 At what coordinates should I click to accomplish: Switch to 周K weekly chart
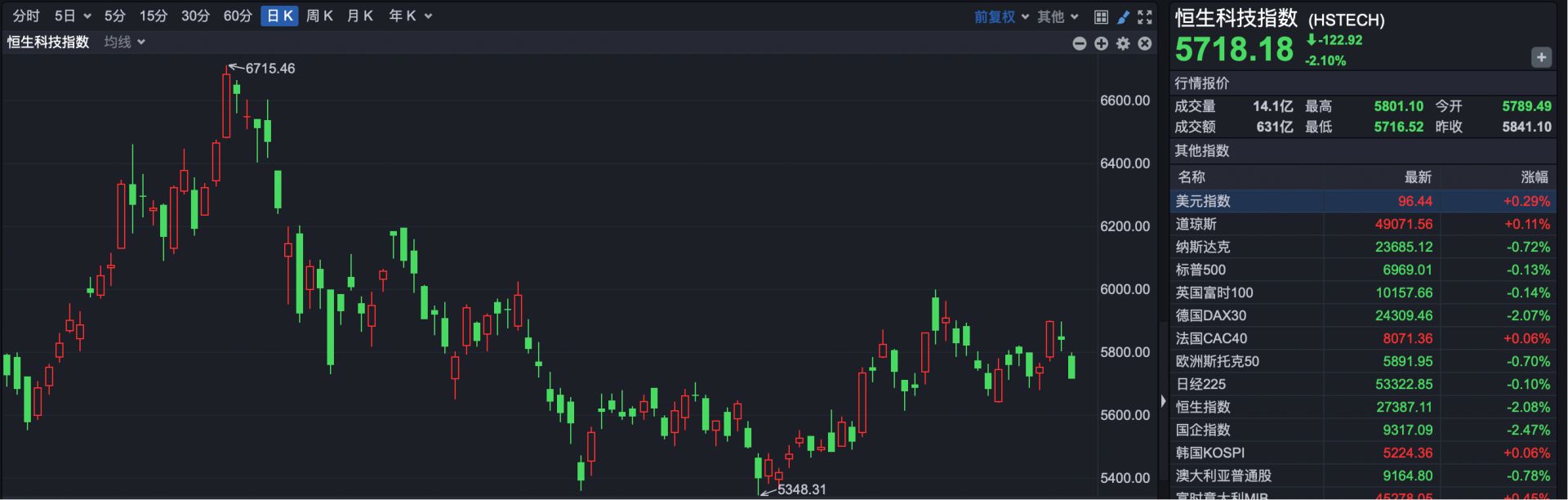pyautogui.click(x=319, y=16)
